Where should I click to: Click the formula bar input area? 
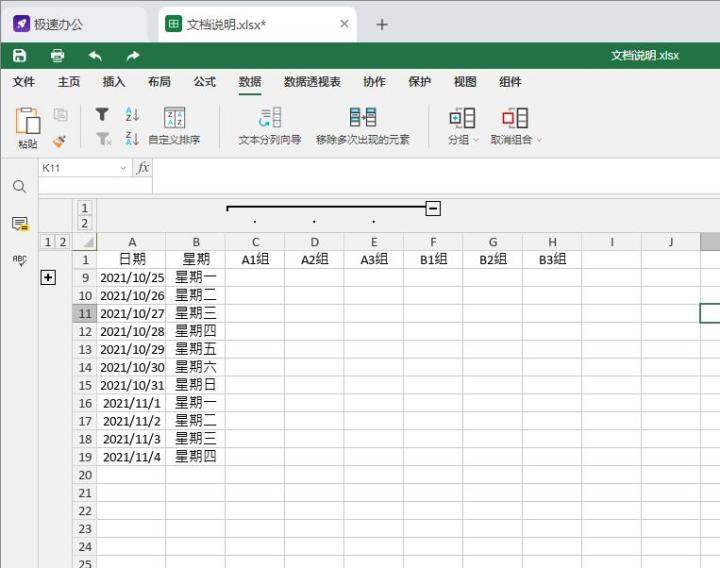coord(435,176)
